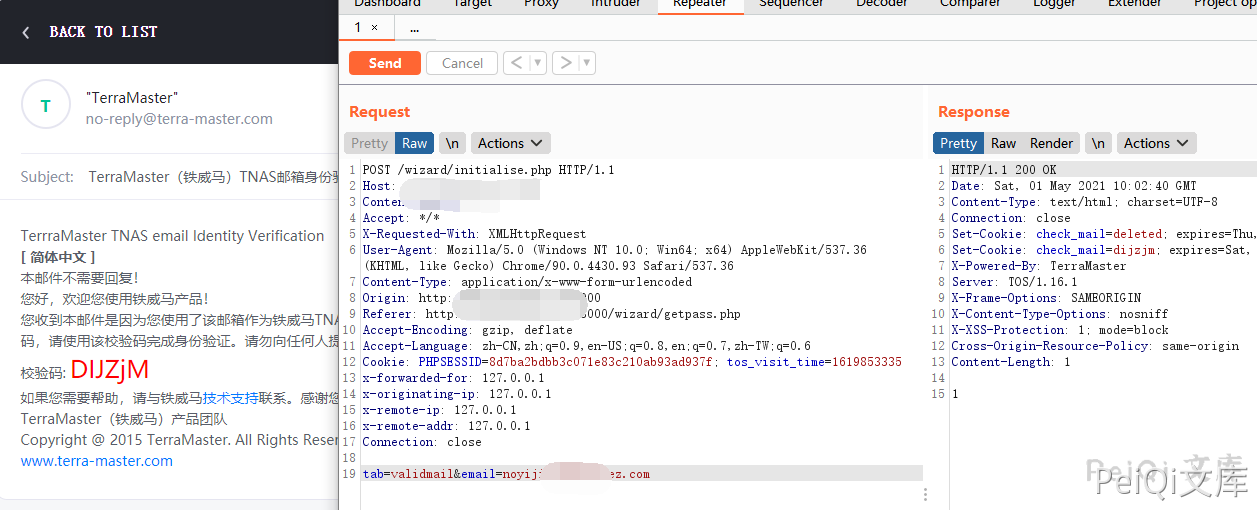1257x510 pixels.
Task: Toggle the \n non-printable characters in Response
Action: click(1098, 143)
